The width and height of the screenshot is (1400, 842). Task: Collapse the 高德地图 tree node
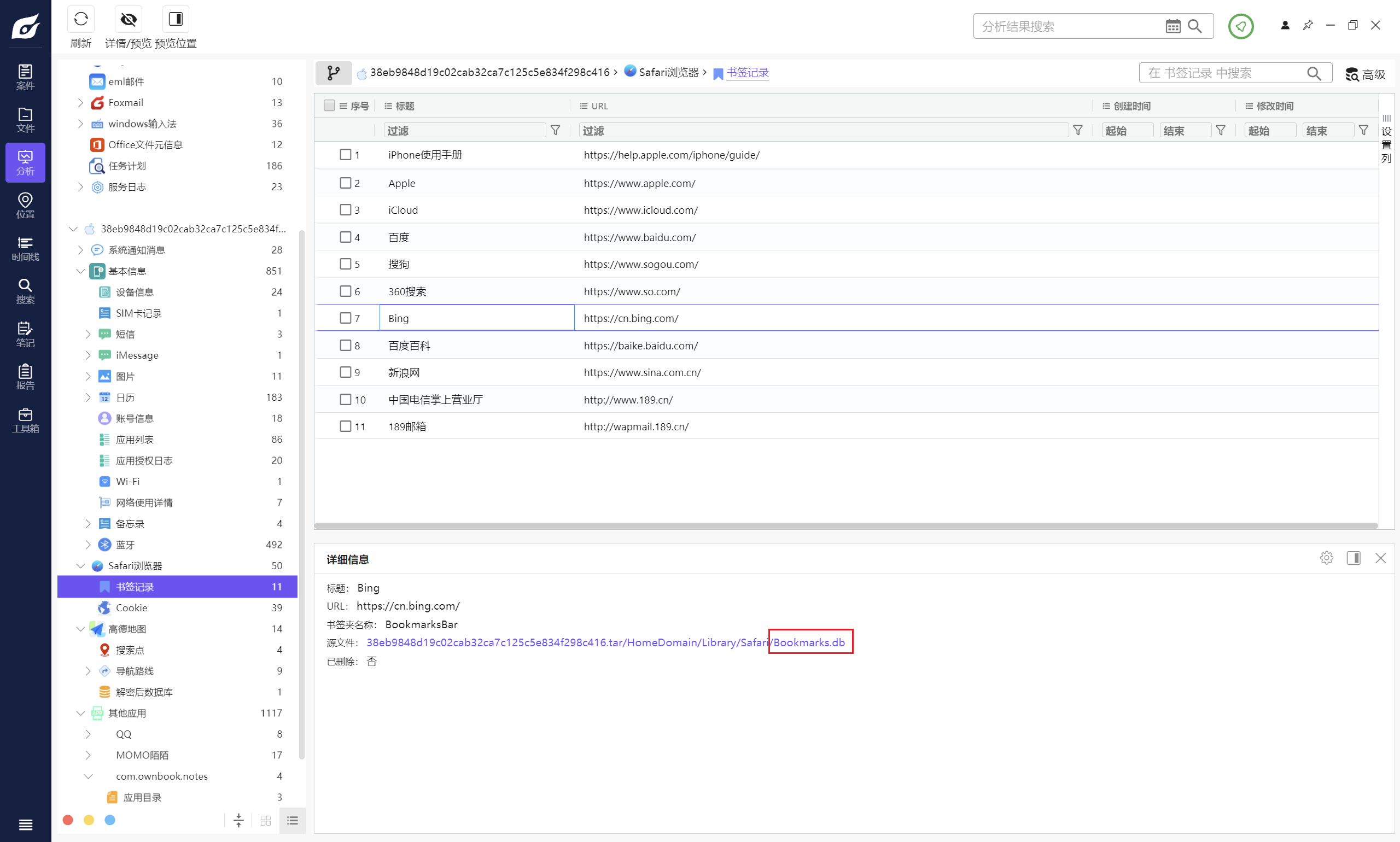click(x=80, y=629)
